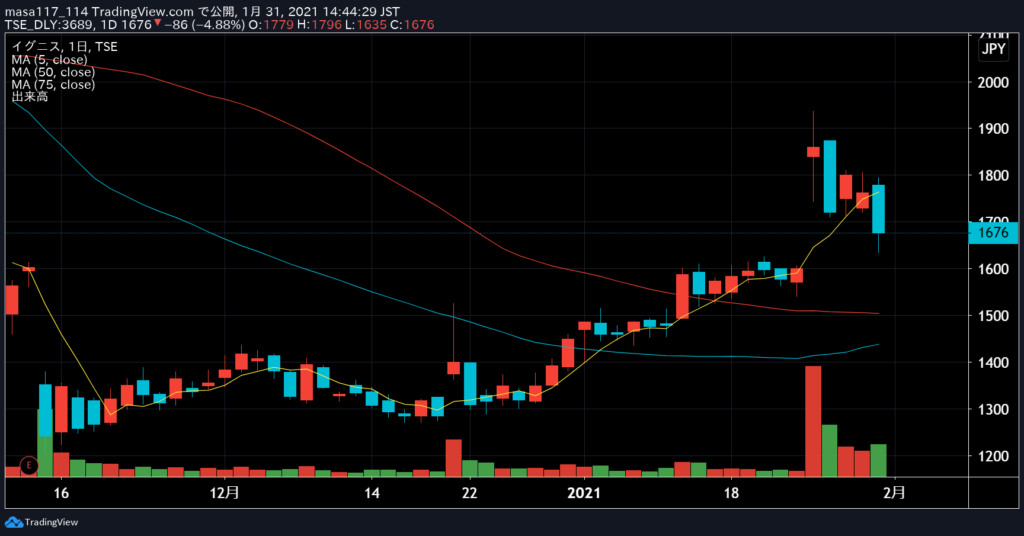The image size is (1024, 536).
Task: Click the 出来高 volume indicator label
Action: (29, 97)
